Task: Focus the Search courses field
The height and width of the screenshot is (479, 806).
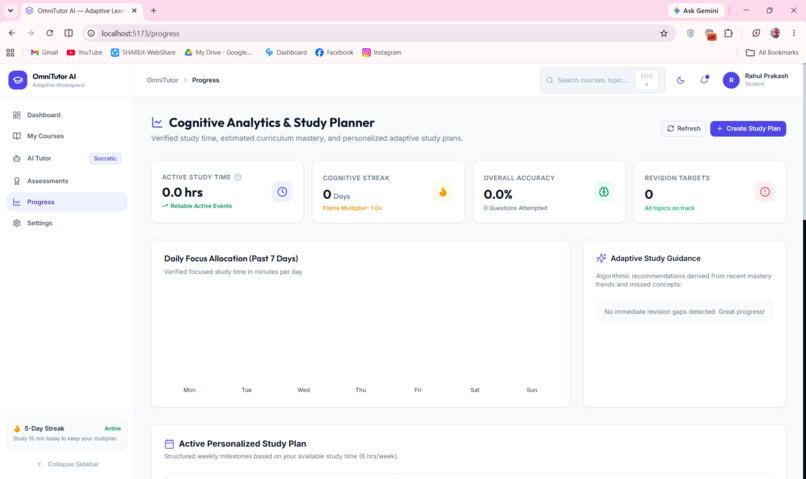Action: click(601, 80)
